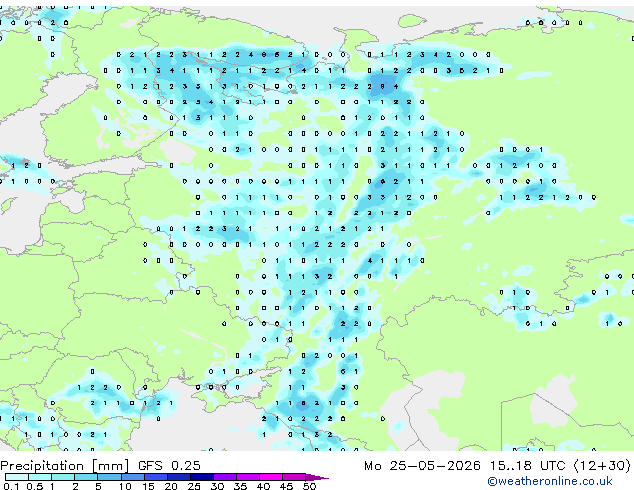Click the '25' legend scale label
Image resolution: width=634 pixels, height=490 pixels.
(194, 486)
